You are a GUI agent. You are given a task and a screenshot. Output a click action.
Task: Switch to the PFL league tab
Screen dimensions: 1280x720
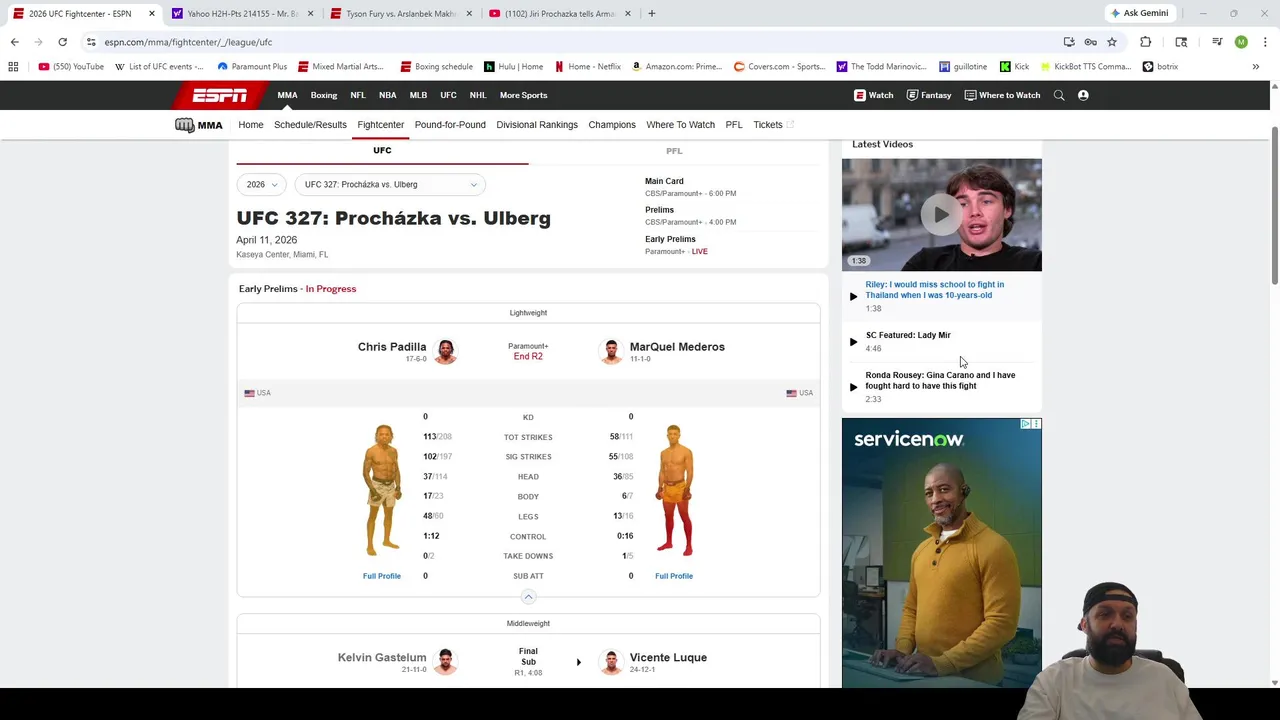(x=674, y=151)
